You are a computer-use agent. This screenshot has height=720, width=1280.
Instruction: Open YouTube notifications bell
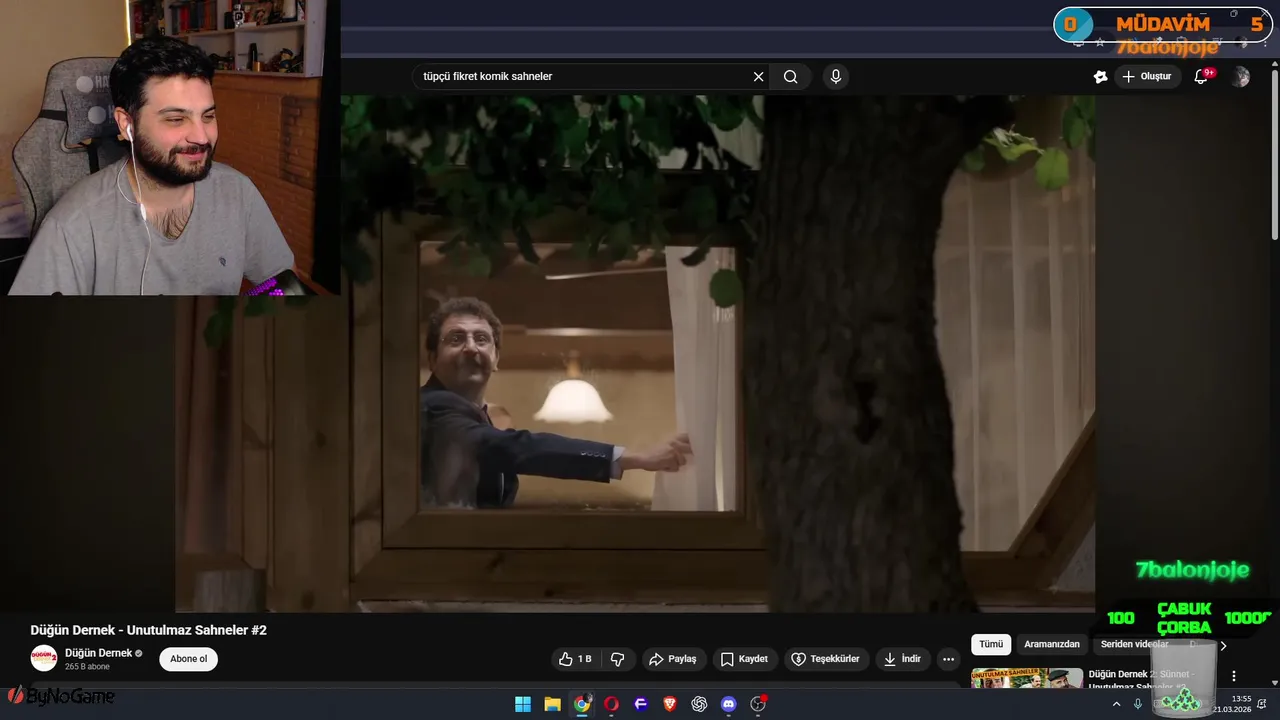(x=1202, y=77)
